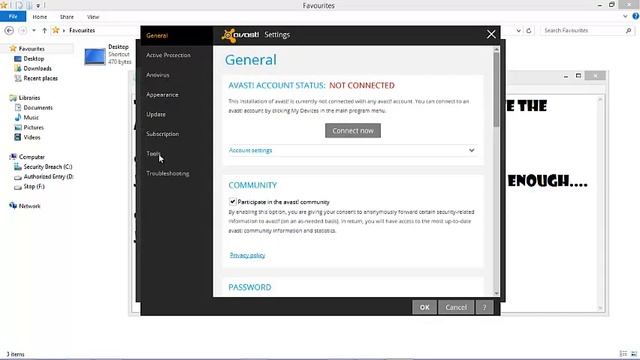Open the File tab in Explorer ribbon
640x360 pixels.
click(x=13, y=17)
